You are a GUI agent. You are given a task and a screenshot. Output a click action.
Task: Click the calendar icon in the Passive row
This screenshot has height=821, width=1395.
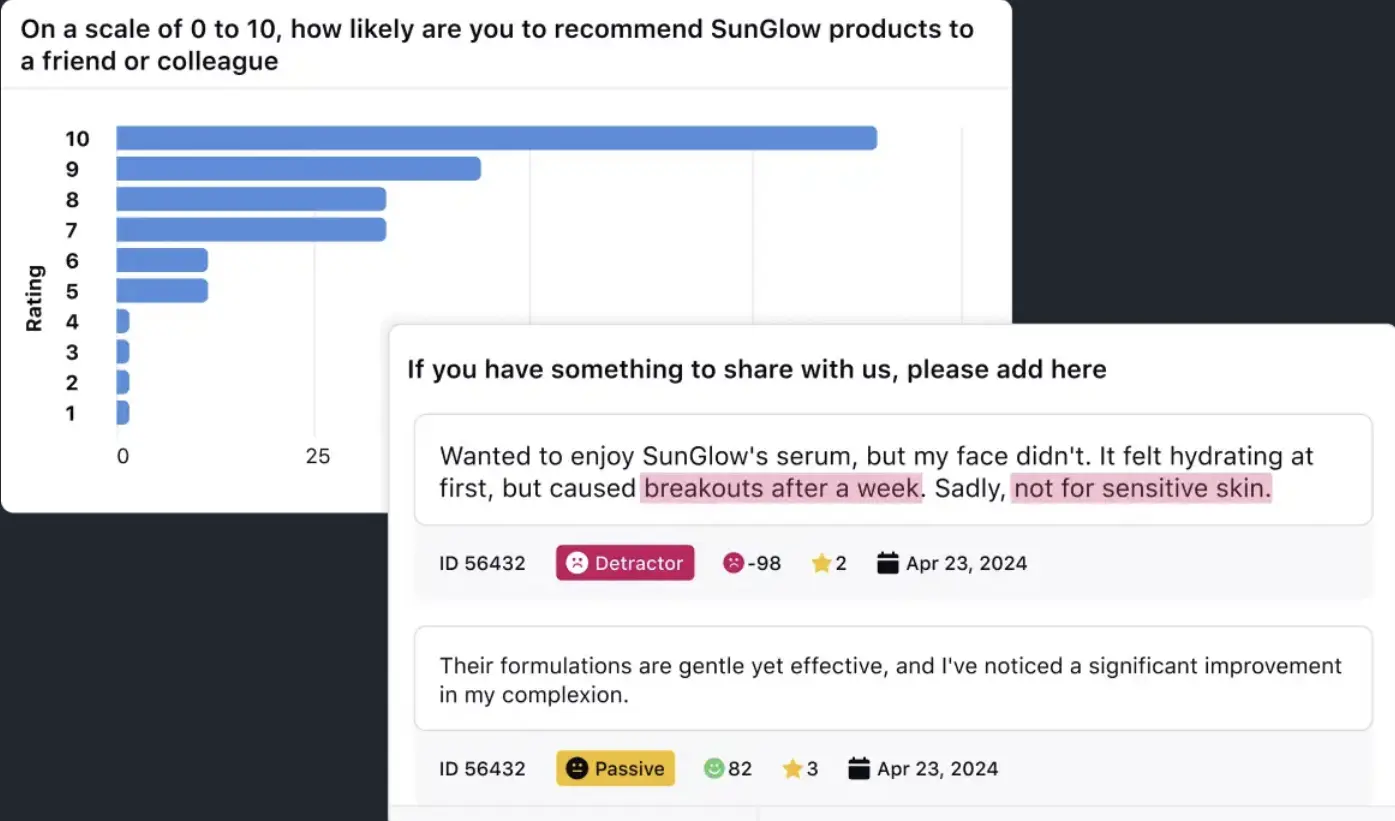(858, 769)
